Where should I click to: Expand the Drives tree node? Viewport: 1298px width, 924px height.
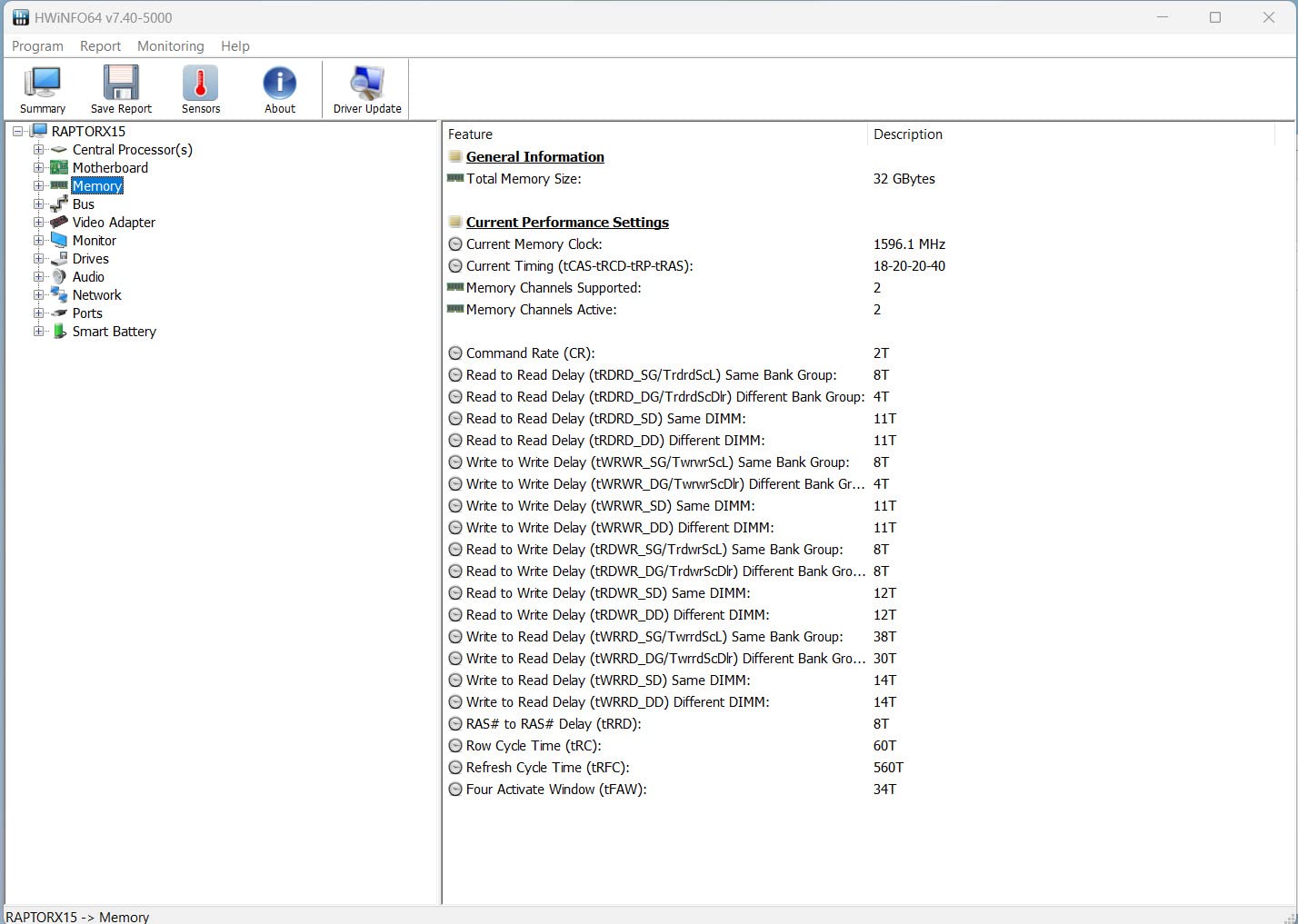click(x=38, y=259)
